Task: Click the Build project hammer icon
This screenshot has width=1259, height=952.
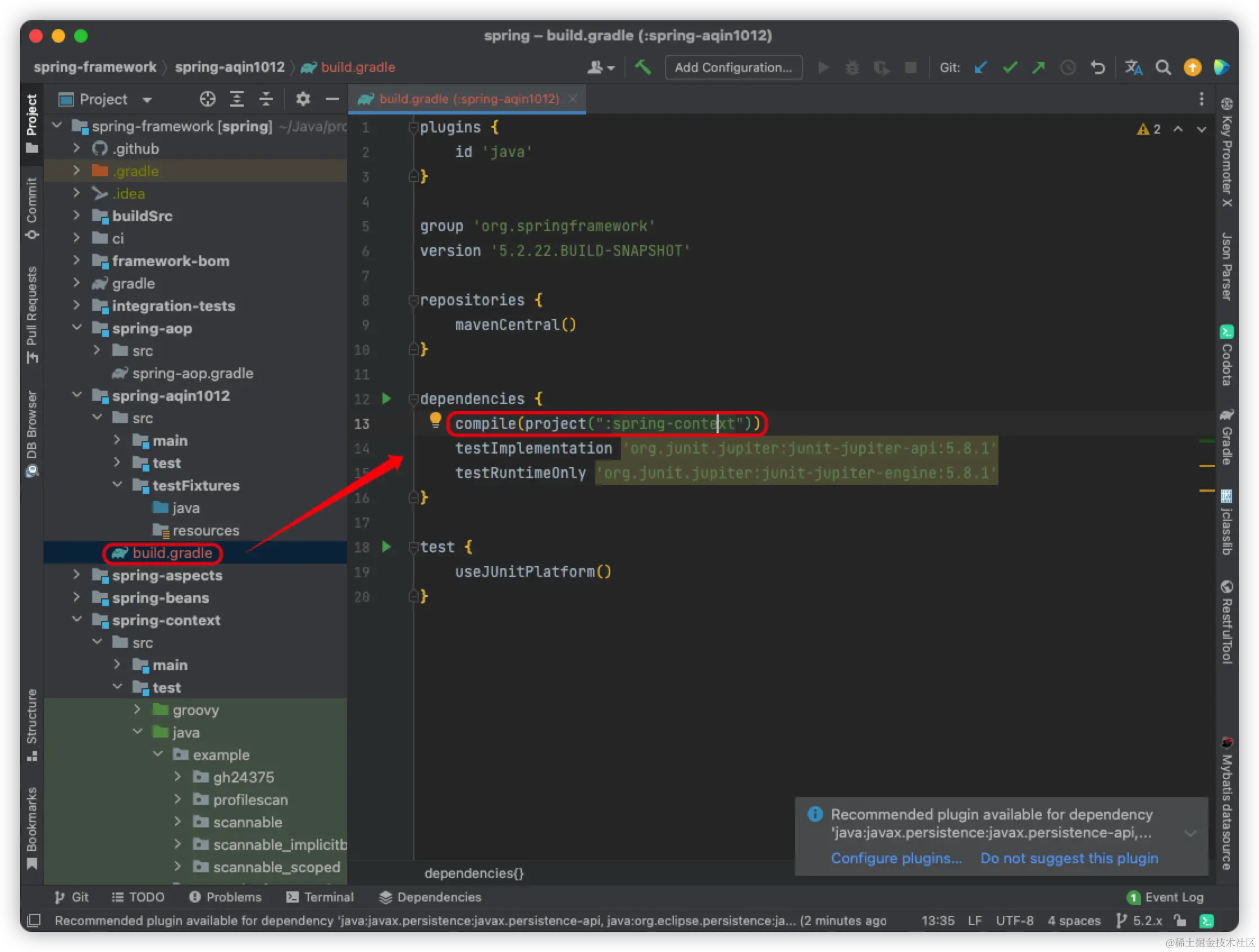Action: 643,67
